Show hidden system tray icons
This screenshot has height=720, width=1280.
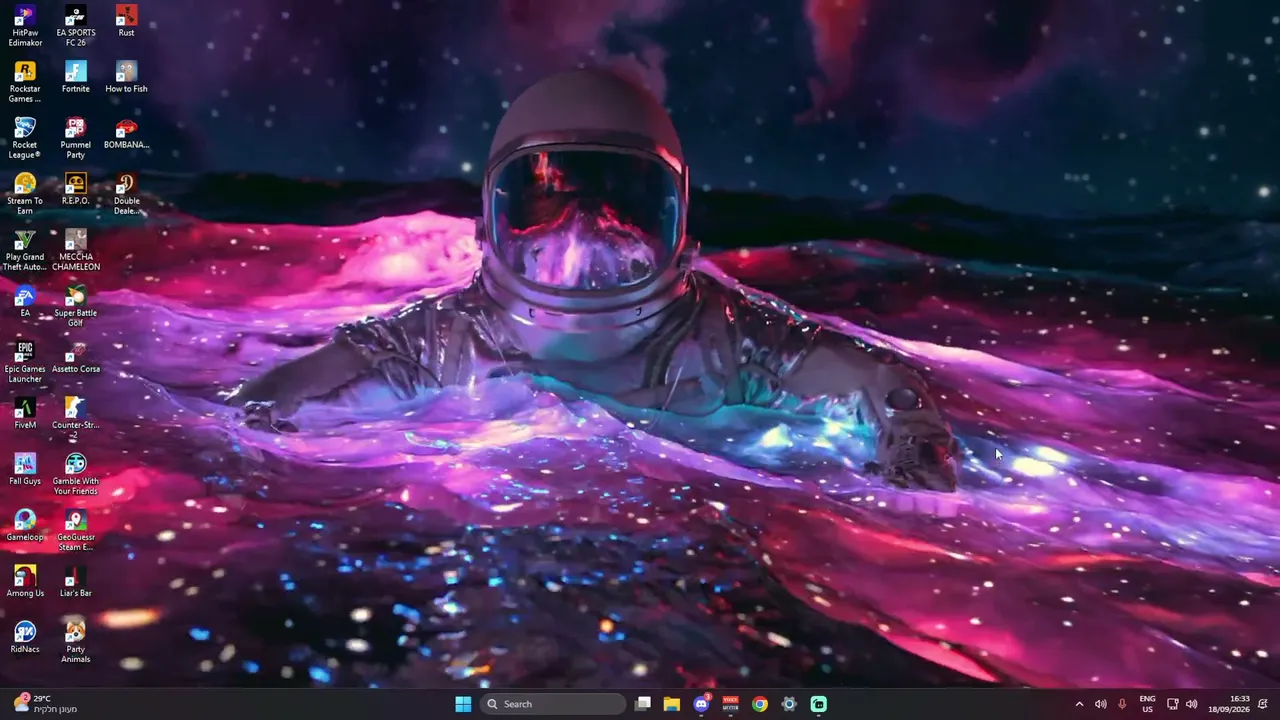(1079, 704)
